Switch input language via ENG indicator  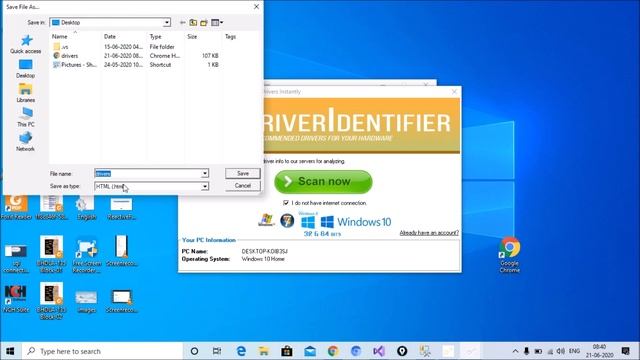[x=574, y=351]
